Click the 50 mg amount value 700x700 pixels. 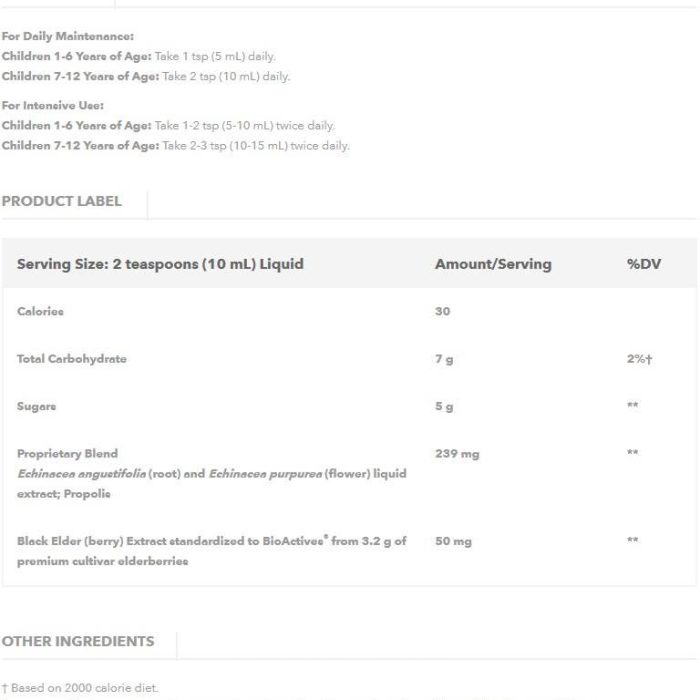453,542
